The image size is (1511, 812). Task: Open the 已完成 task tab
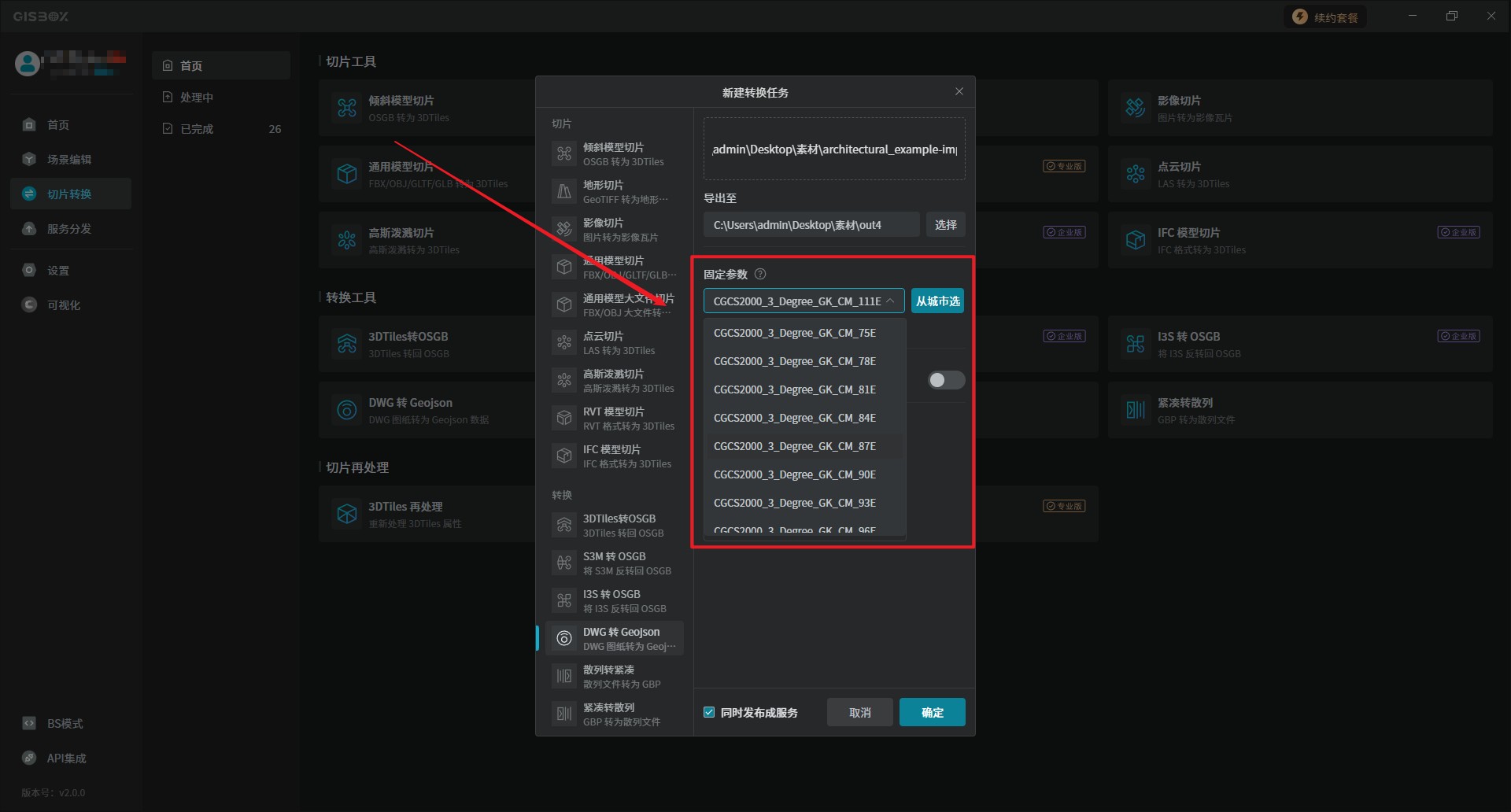(197, 129)
